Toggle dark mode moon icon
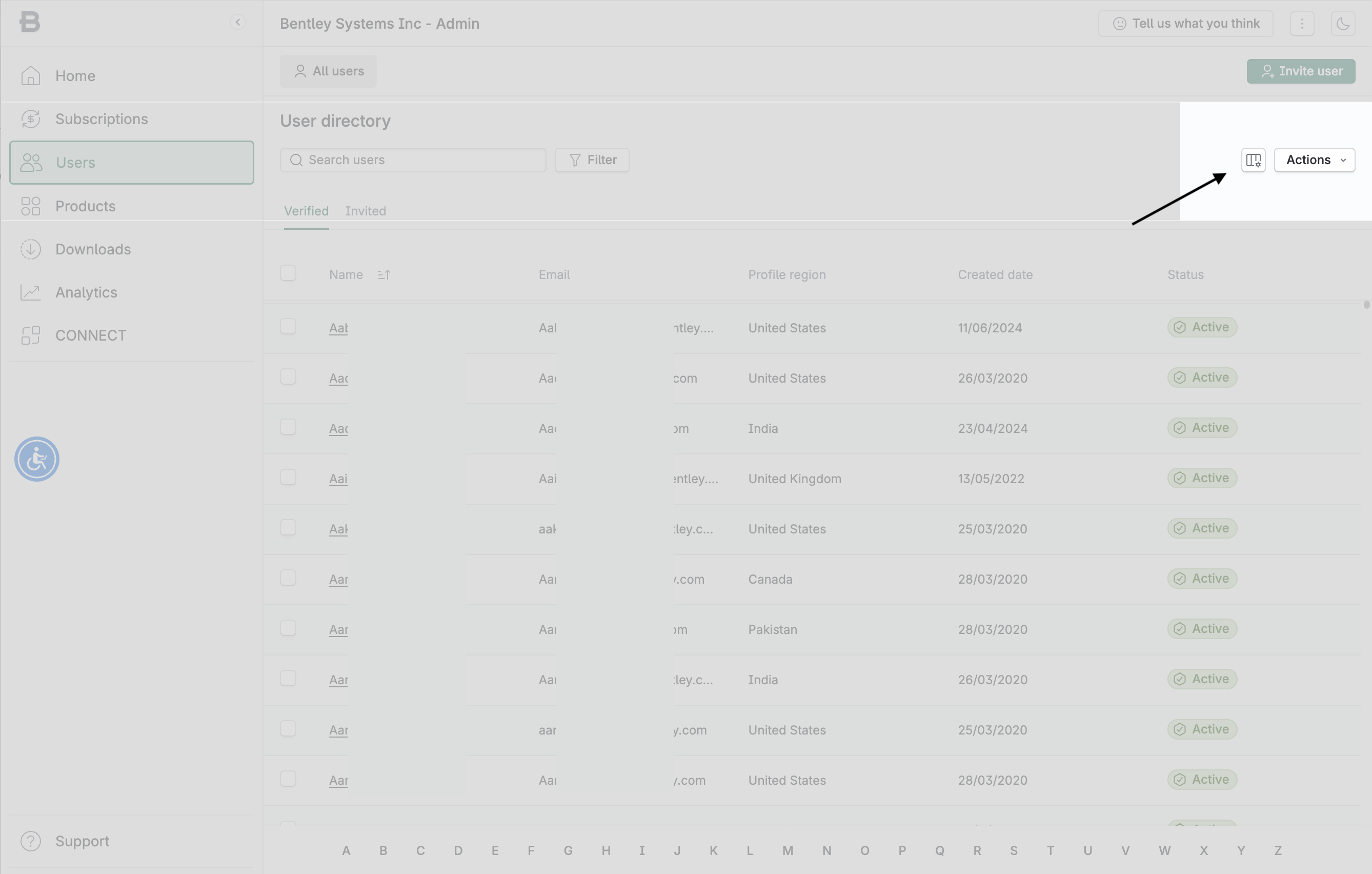This screenshot has width=1372, height=874. 1343,24
